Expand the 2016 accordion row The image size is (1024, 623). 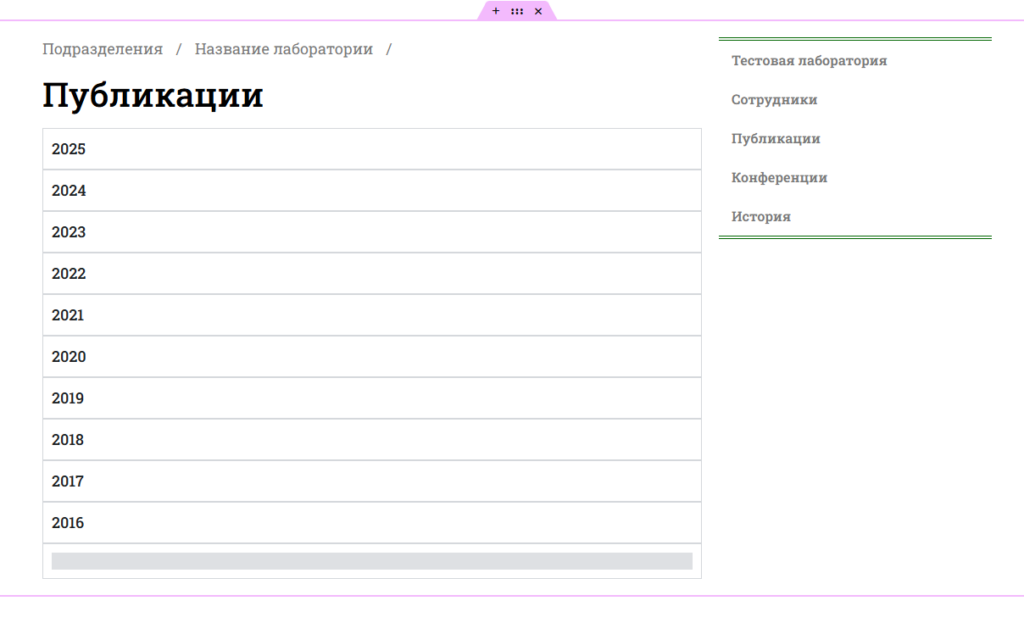(x=371, y=523)
